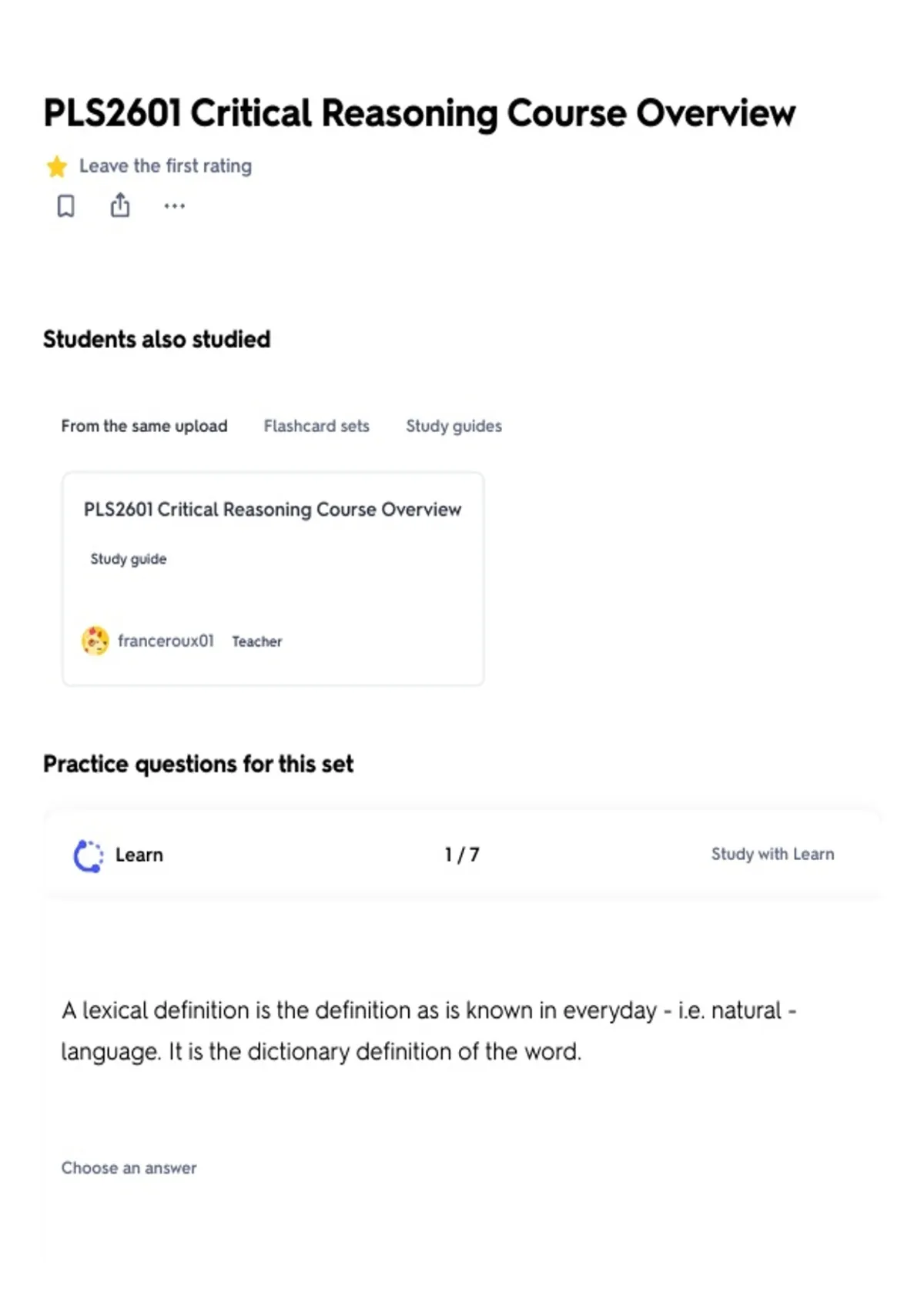Click the Choose an answer prompt

[x=129, y=1168]
